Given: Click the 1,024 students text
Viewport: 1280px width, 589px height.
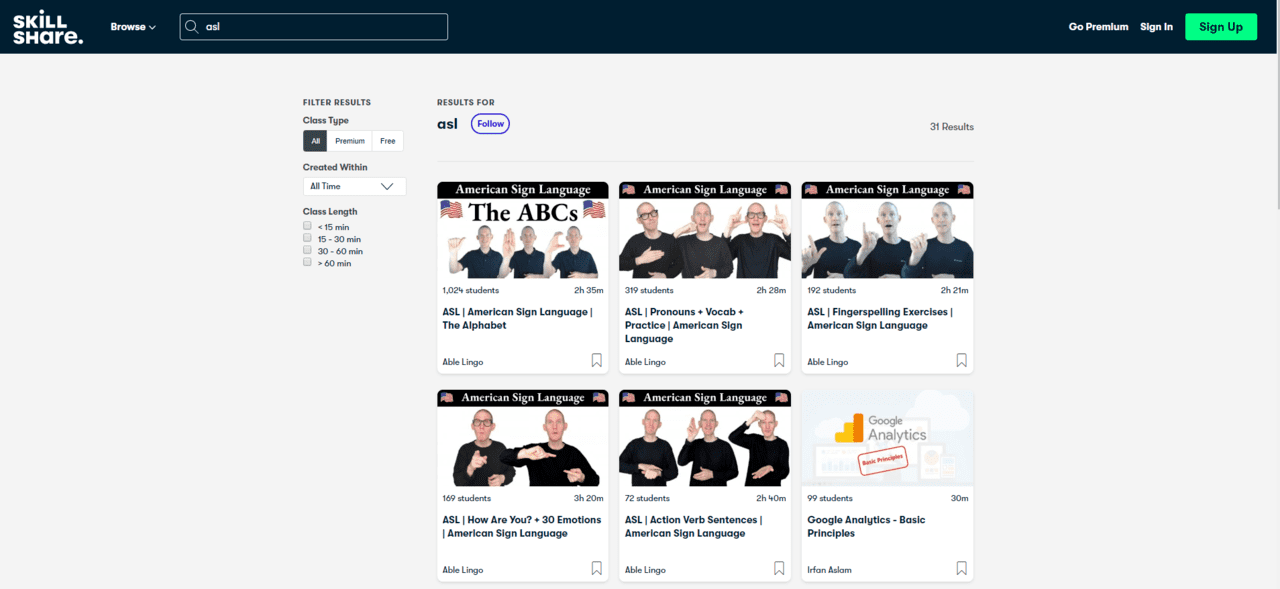Looking at the screenshot, I should pyautogui.click(x=470, y=290).
